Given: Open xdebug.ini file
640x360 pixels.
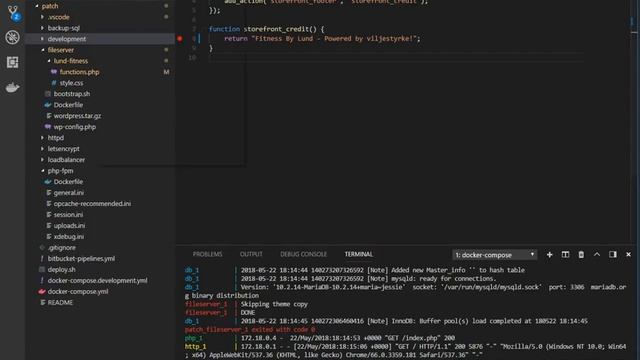Looking at the screenshot, I should [x=69, y=237].
